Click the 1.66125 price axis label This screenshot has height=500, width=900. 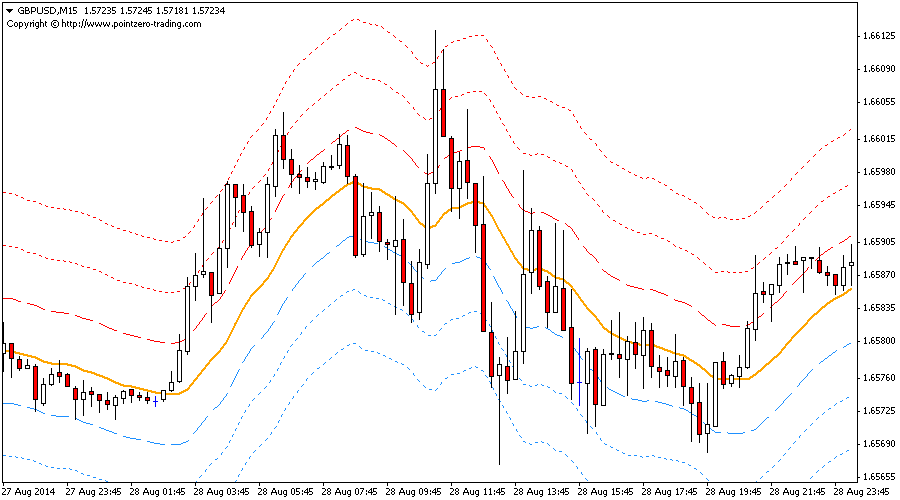(876, 36)
